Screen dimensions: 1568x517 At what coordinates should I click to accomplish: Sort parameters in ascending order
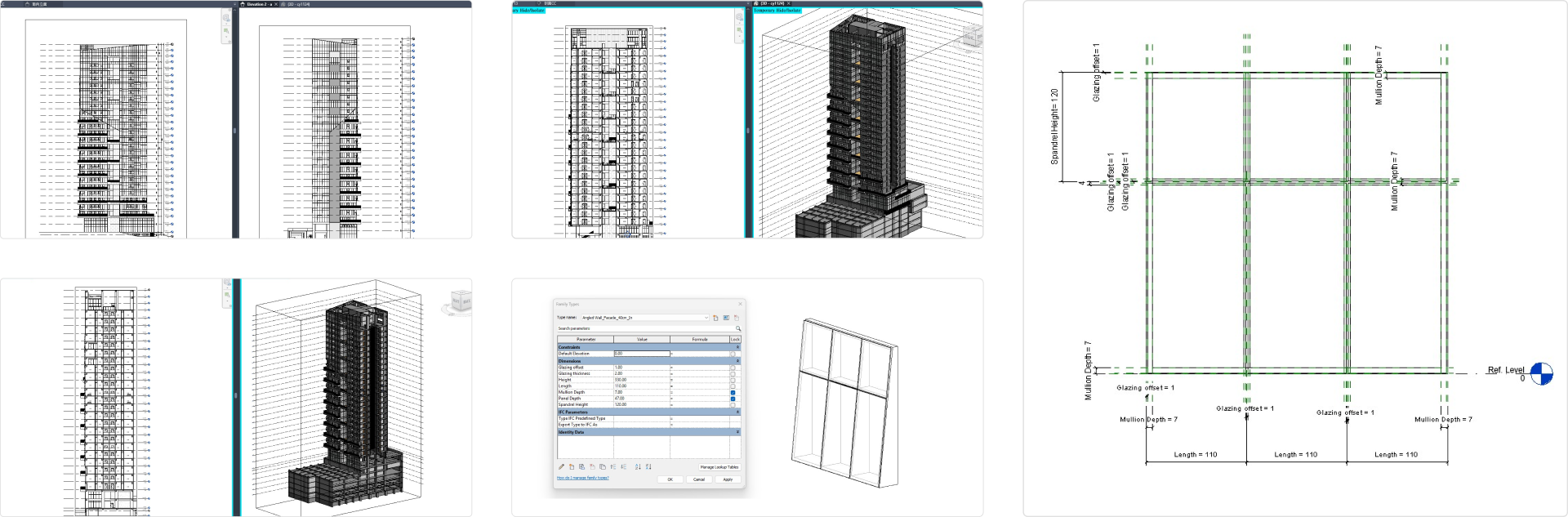638,467
